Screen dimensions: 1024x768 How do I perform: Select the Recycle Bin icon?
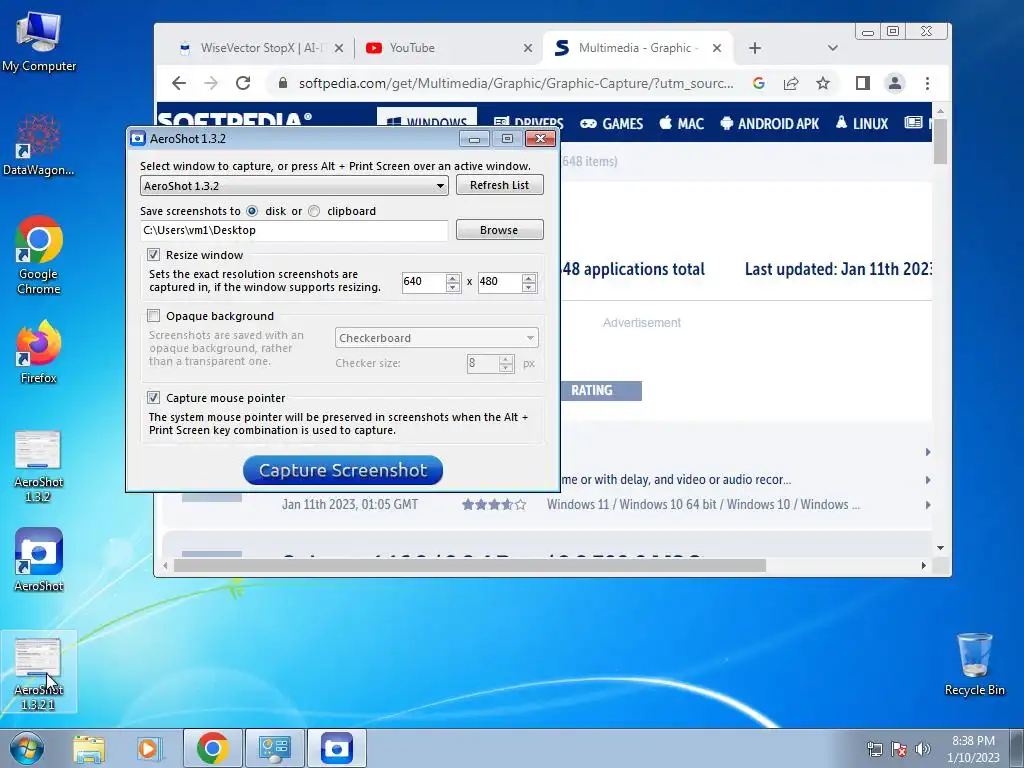pos(974,664)
